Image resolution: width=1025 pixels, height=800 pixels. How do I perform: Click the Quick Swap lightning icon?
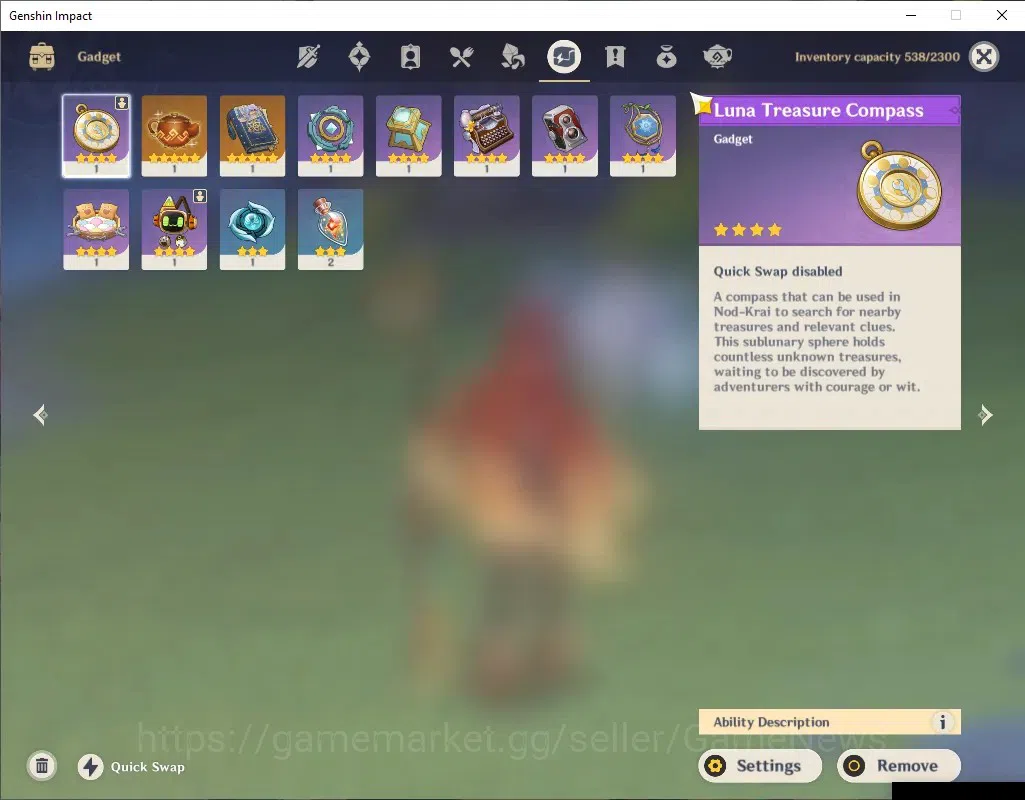tap(91, 767)
